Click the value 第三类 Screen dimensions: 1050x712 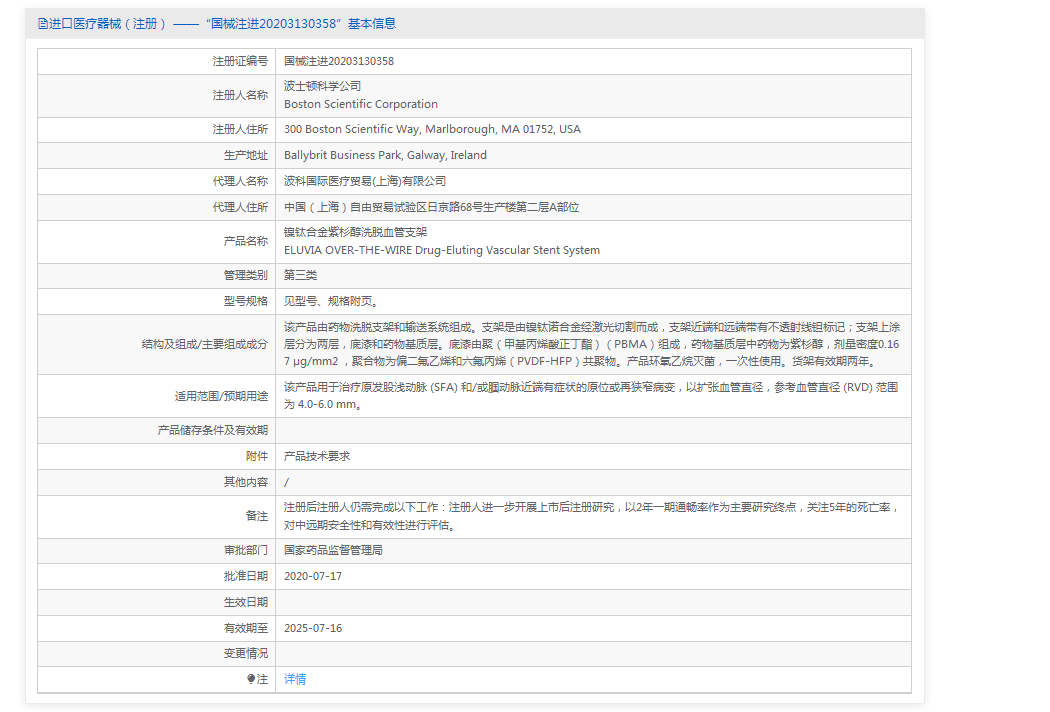(301, 276)
